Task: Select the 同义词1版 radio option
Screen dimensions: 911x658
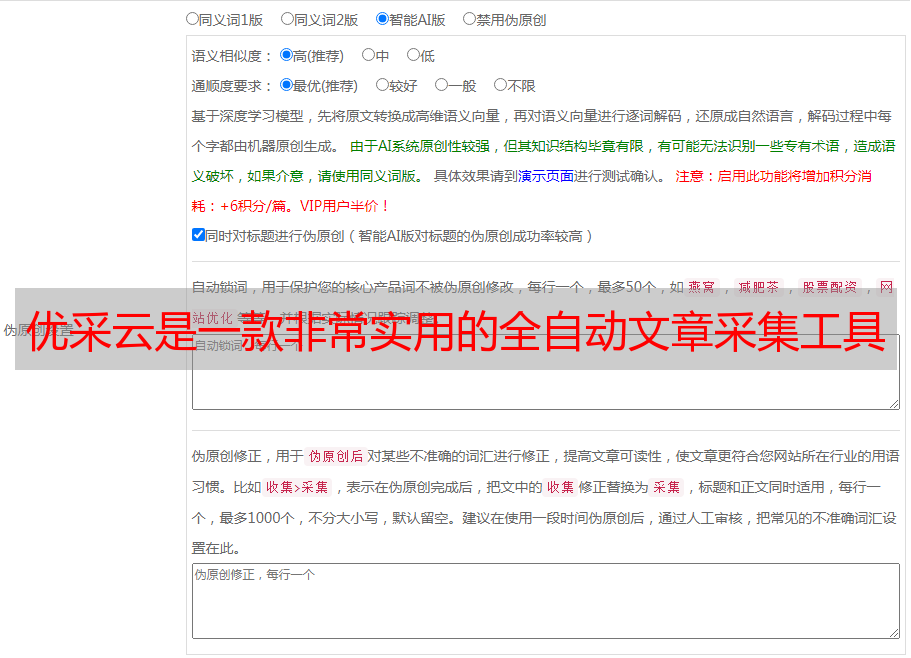Action: tap(192, 19)
